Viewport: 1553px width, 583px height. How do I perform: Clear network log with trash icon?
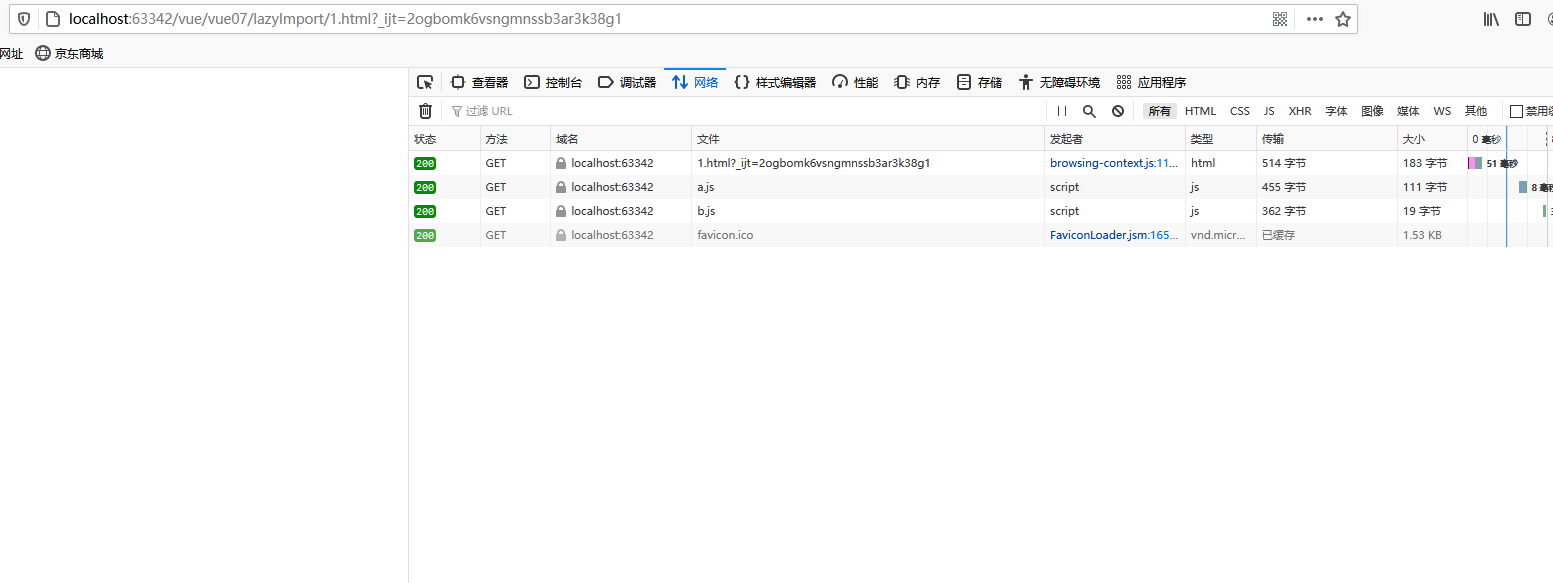pos(425,111)
